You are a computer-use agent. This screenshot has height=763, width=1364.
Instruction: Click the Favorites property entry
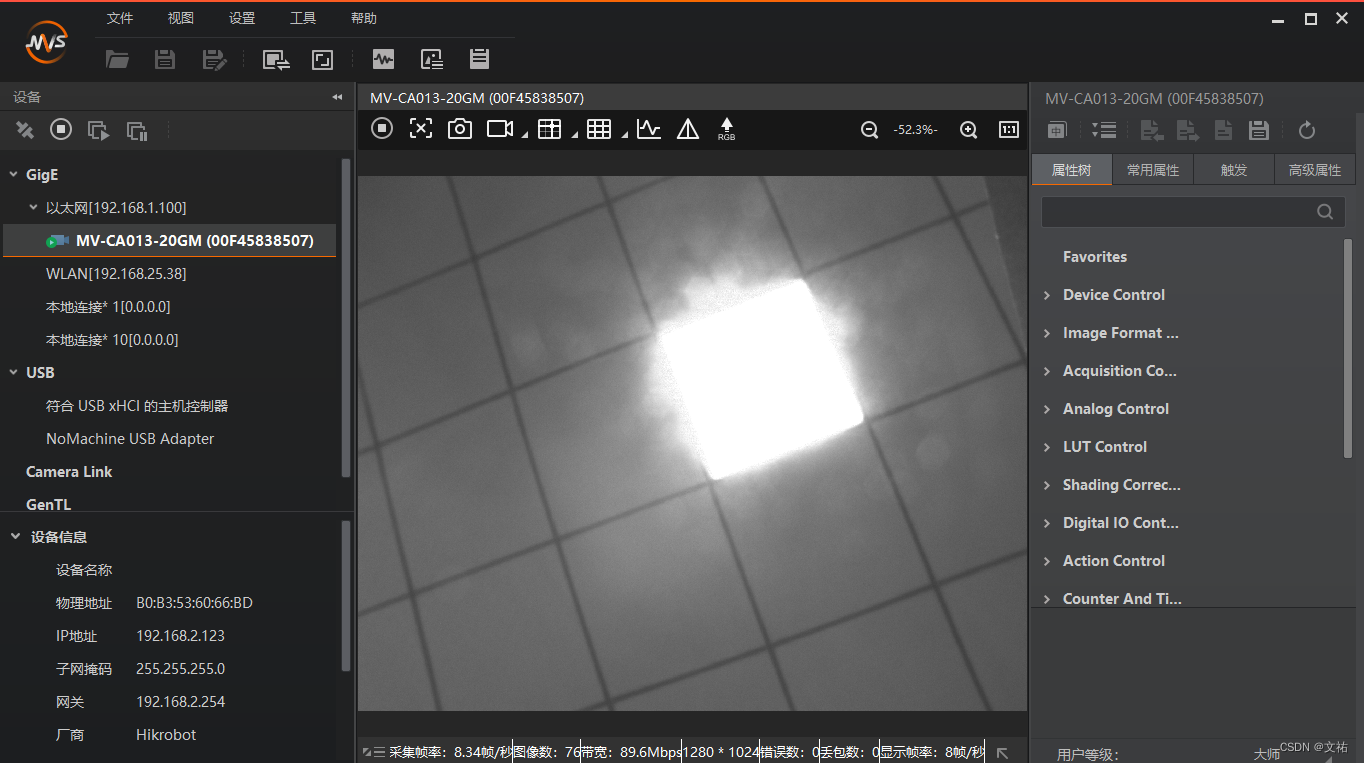point(1095,257)
